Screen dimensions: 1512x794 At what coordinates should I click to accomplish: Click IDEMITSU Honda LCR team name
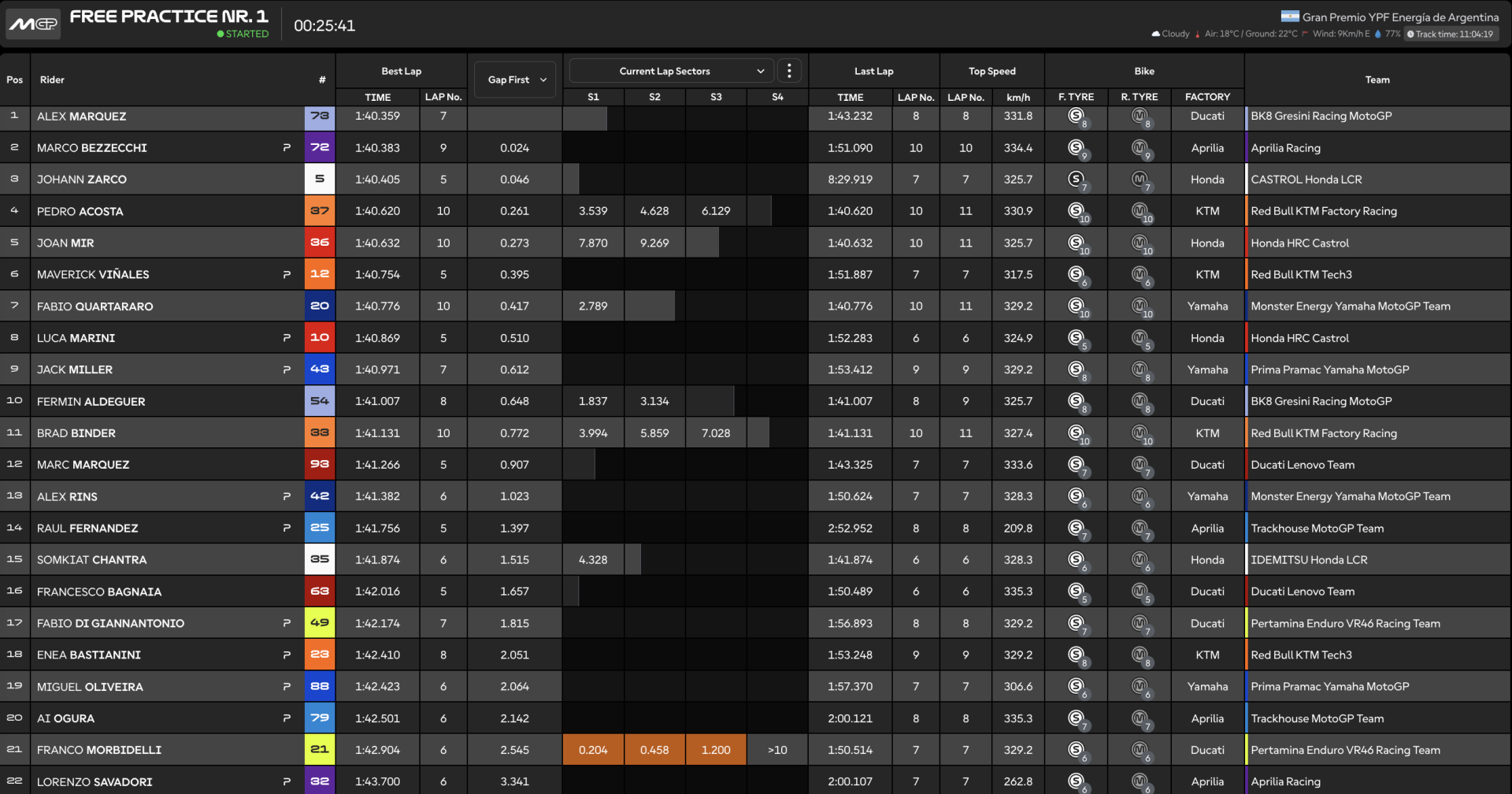tap(1309, 560)
